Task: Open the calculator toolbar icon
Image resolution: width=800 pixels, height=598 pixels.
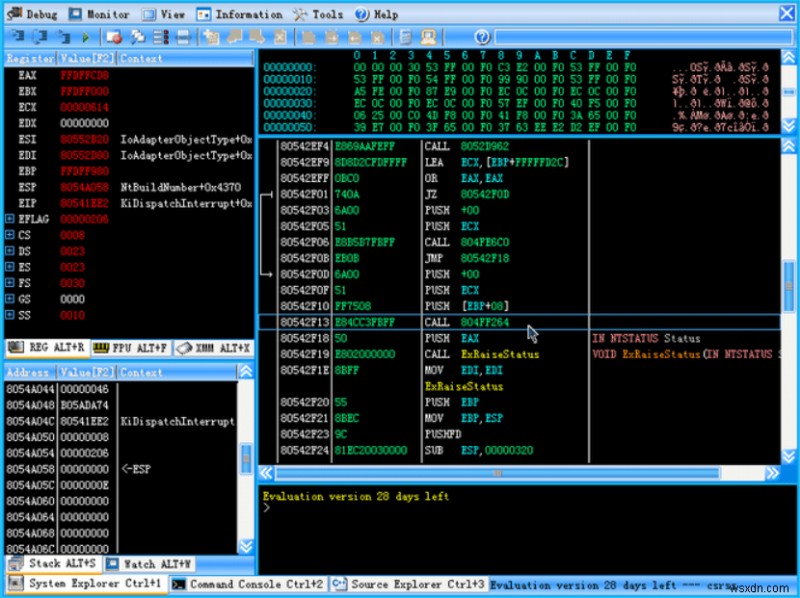Action: click(406, 37)
